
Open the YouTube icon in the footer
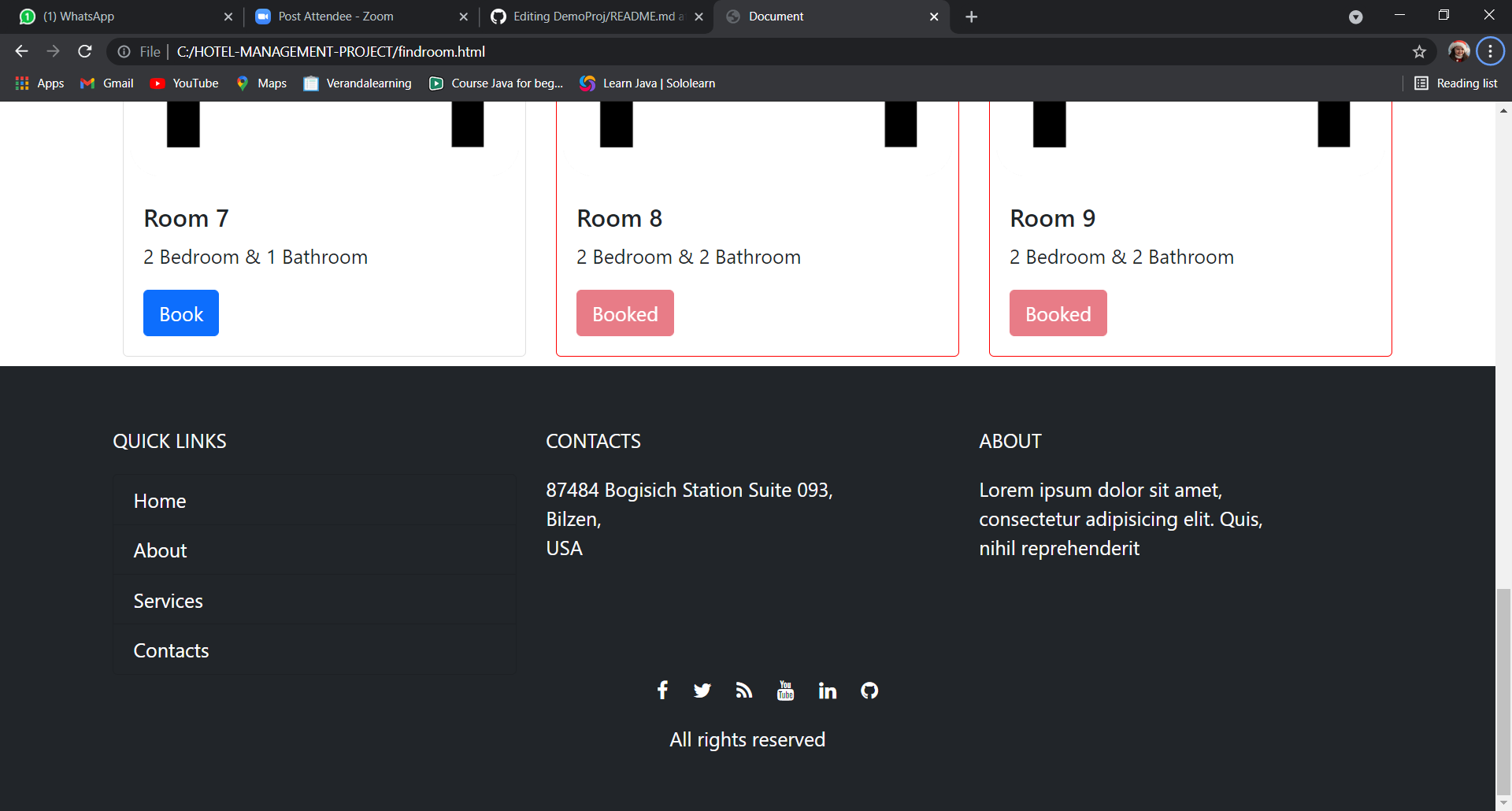pos(785,690)
